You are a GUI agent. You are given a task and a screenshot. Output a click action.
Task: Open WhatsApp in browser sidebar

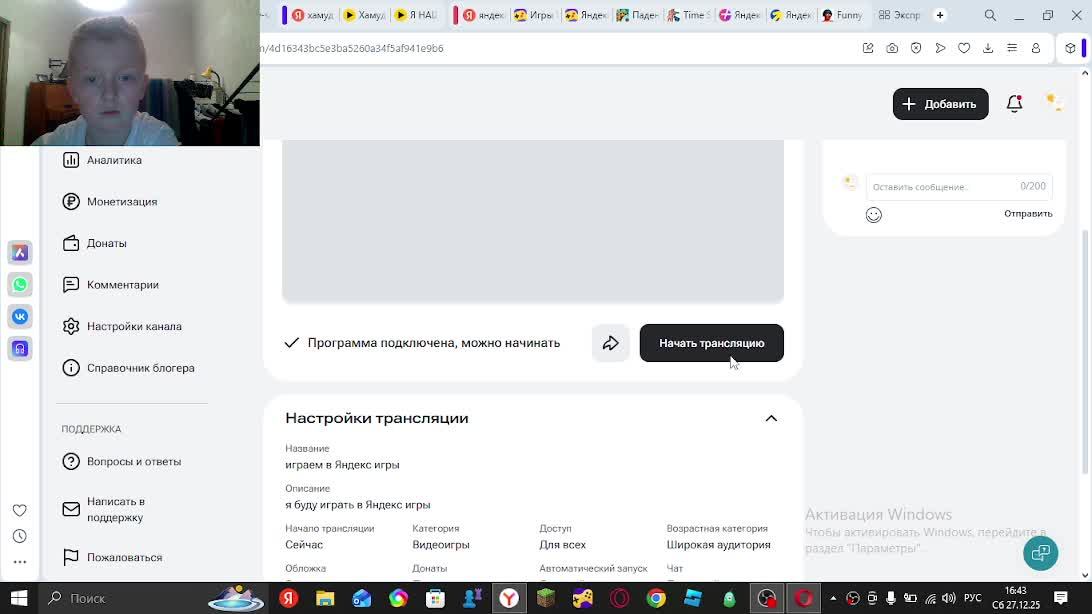point(20,285)
